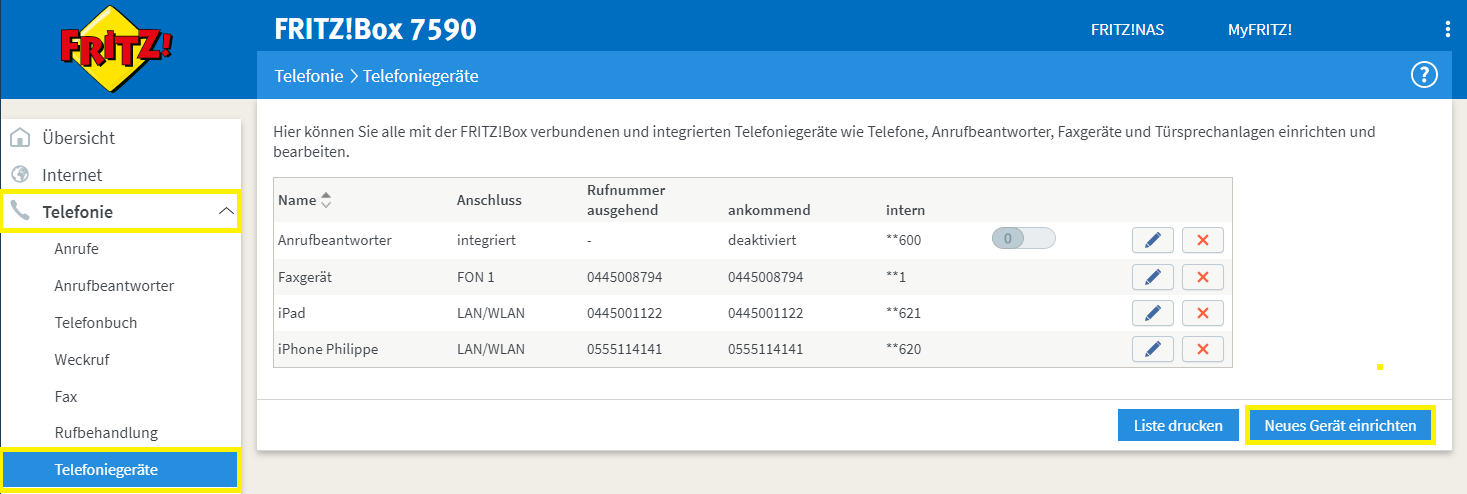Viewport: 1467px width, 494px height.
Task: Open the help question mark icon
Action: (1423, 75)
